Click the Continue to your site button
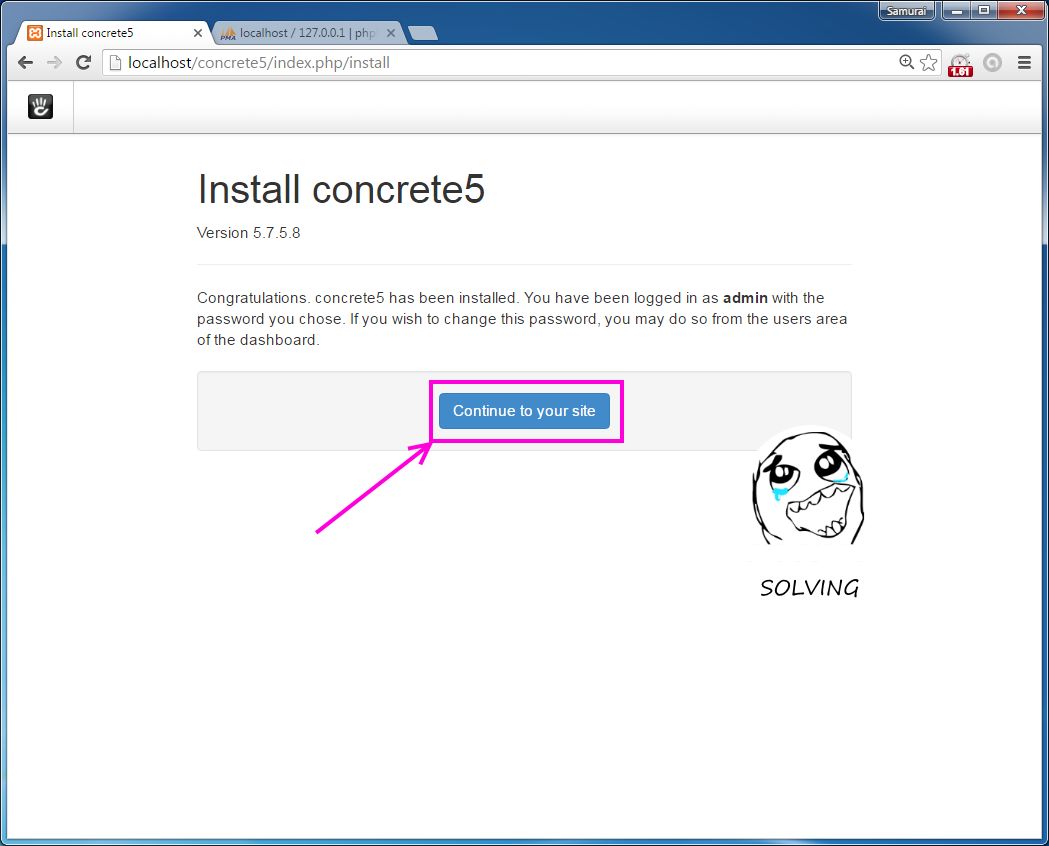 pos(524,411)
